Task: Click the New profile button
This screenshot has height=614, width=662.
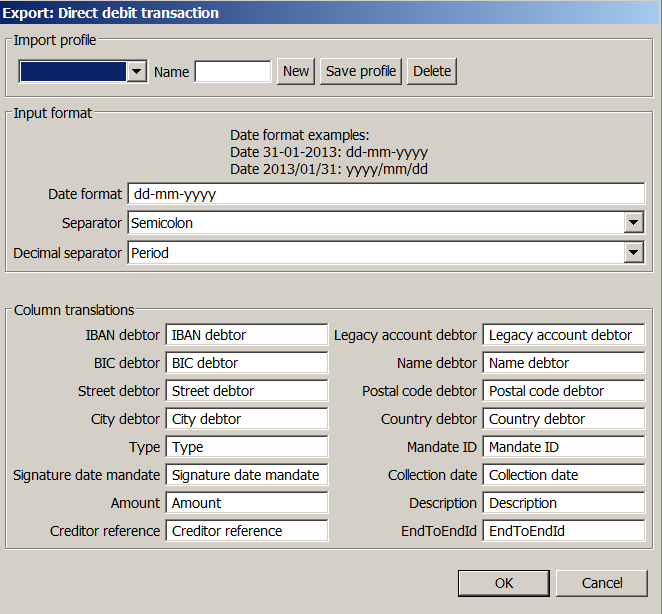Action: point(296,71)
